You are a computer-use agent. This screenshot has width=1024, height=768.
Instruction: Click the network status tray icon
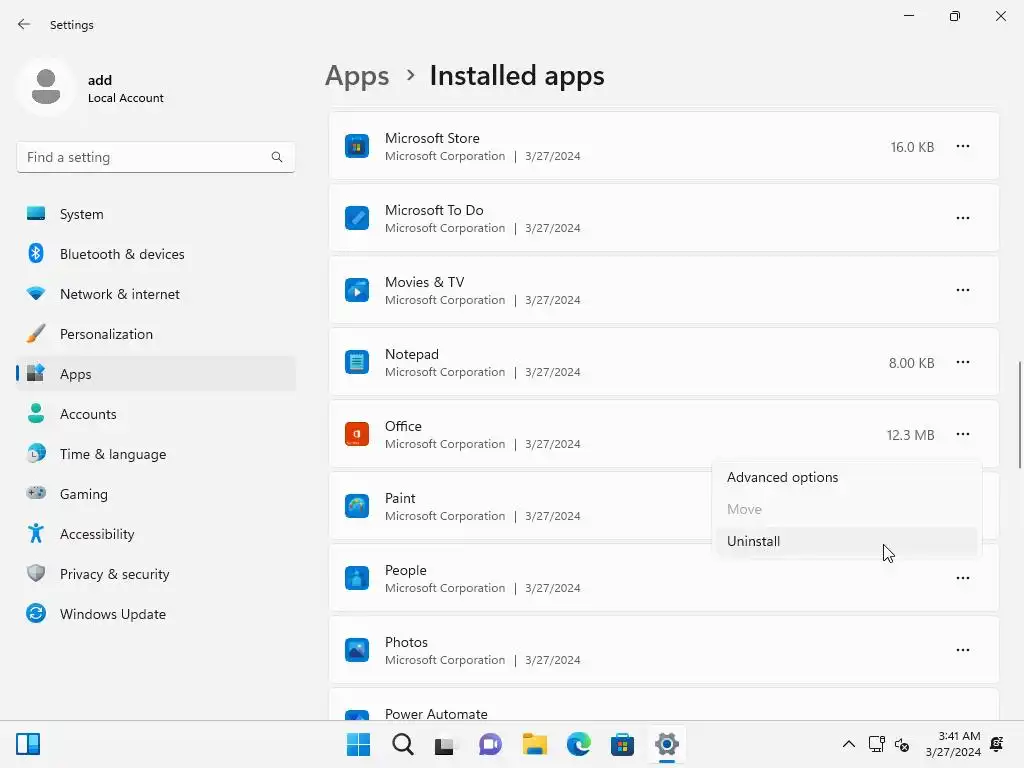pos(876,744)
